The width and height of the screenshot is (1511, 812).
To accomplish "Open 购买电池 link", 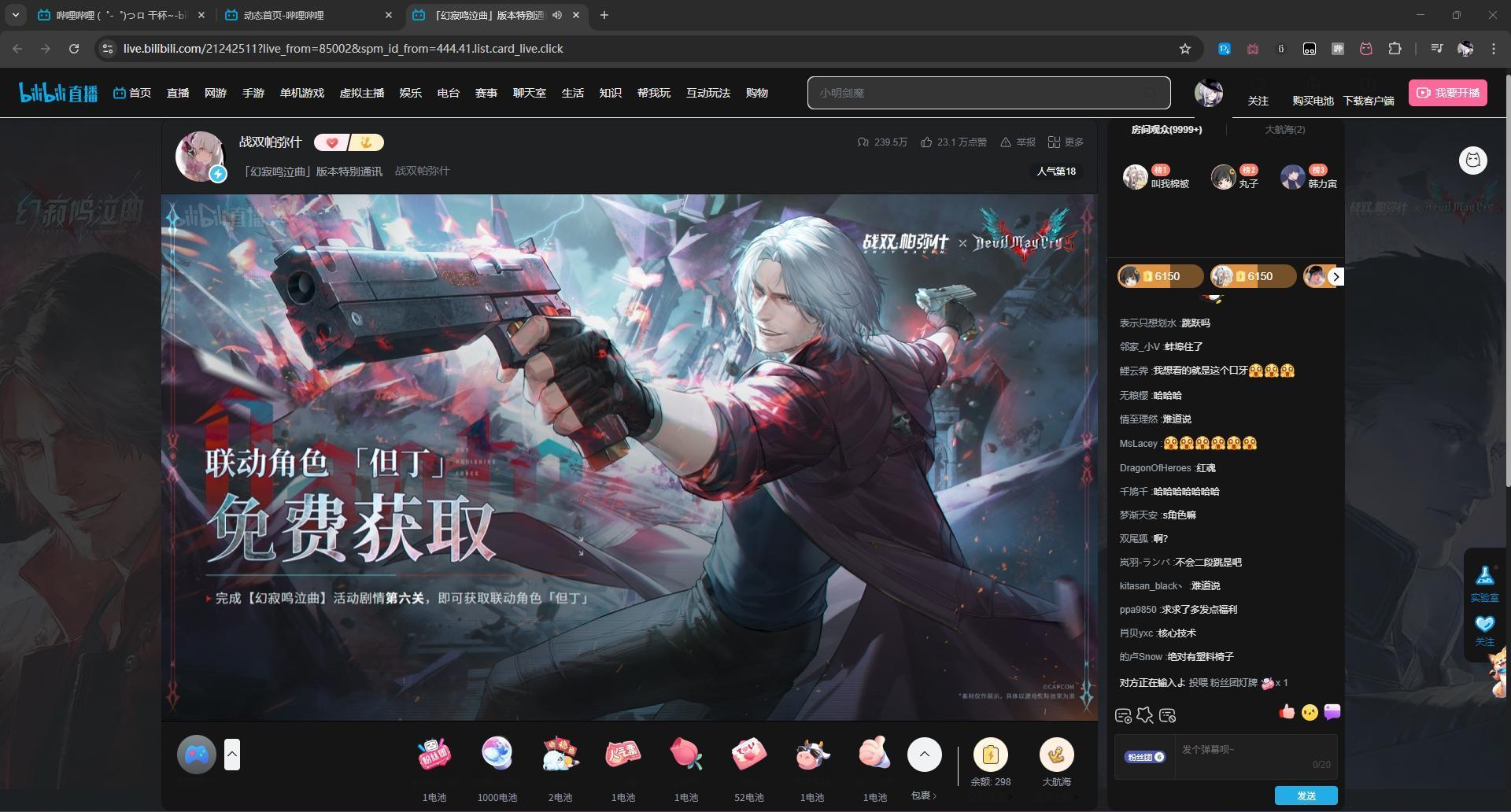I will 1313,101.
